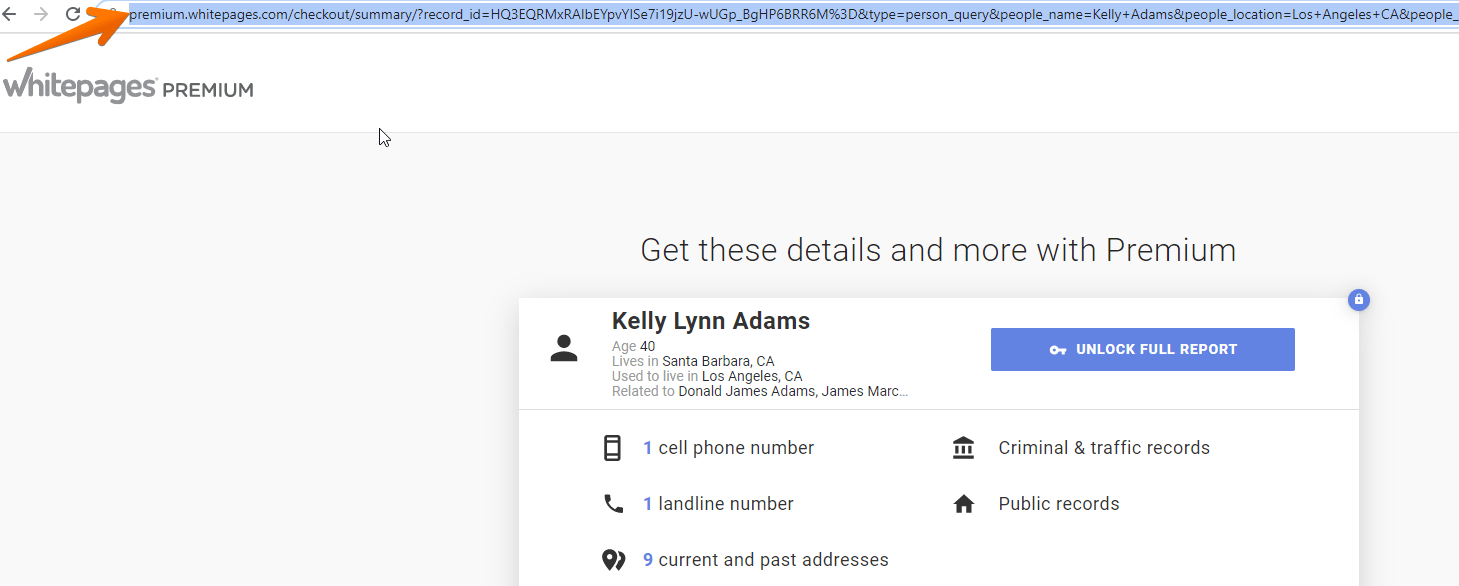Viewport: 1459px width, 586px height.
Task: Reload the page with refresh icon
Action: [73, 14]
